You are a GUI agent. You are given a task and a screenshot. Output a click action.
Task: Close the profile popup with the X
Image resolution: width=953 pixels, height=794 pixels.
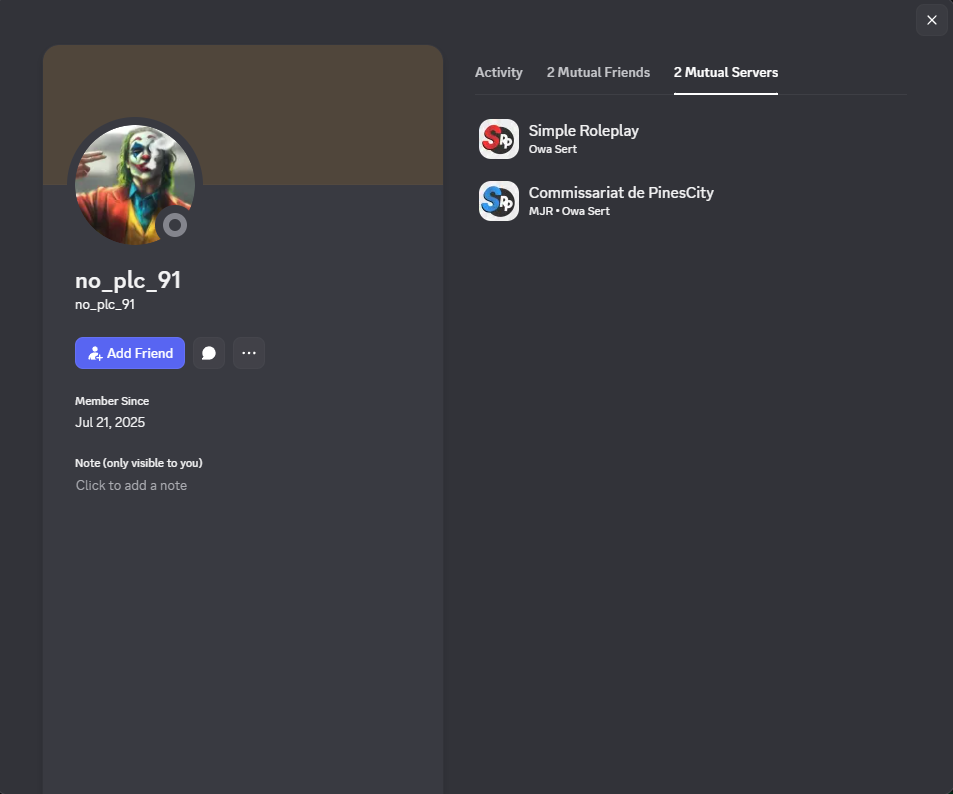tap(931, 20)
